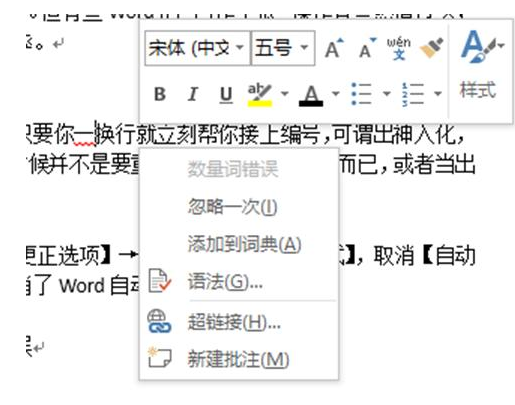Toggle Underline formatting
The image size is (515, 405).
click(x=226, y=94)
